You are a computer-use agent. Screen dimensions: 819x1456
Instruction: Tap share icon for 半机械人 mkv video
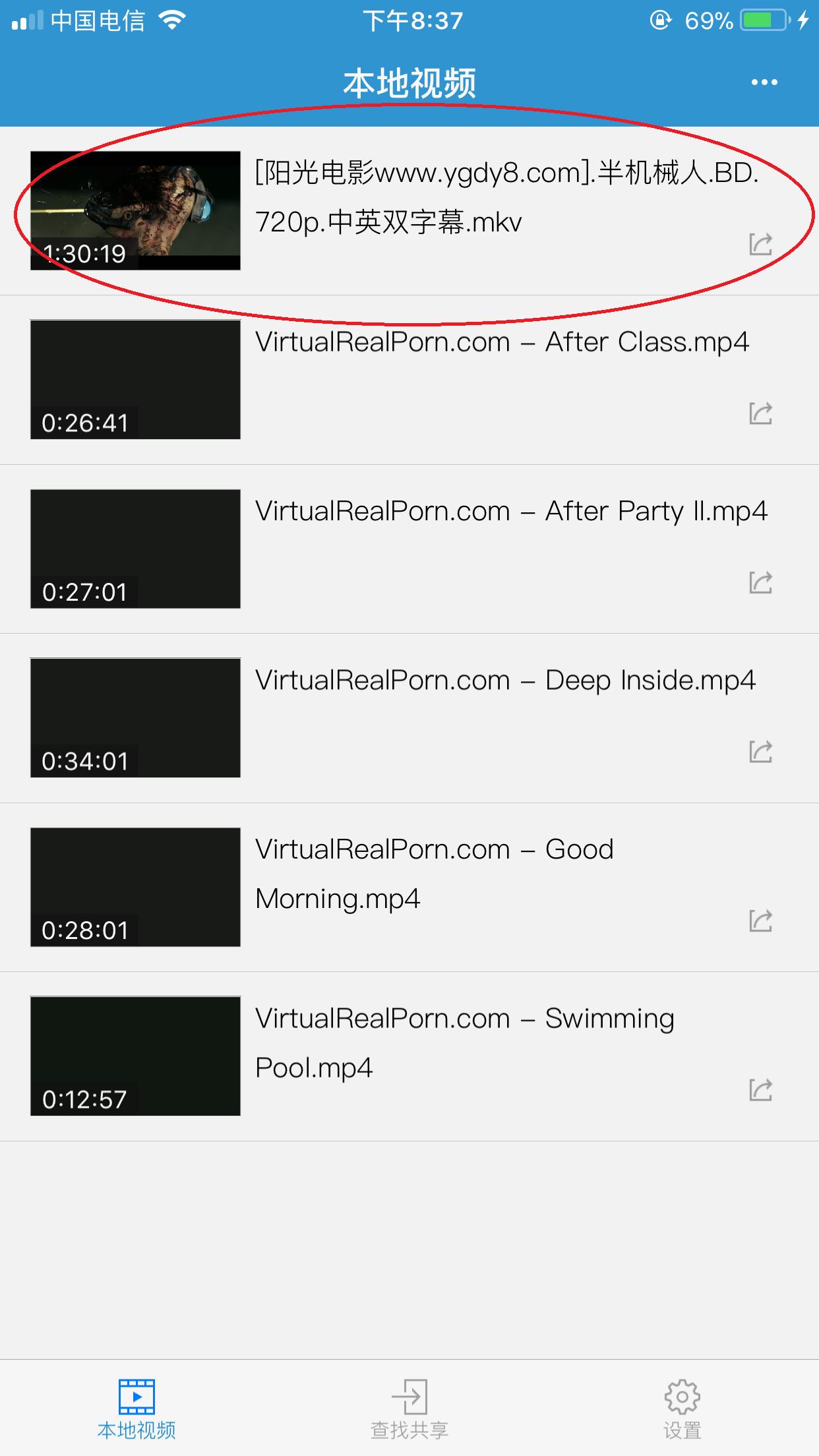coord(760,244)
